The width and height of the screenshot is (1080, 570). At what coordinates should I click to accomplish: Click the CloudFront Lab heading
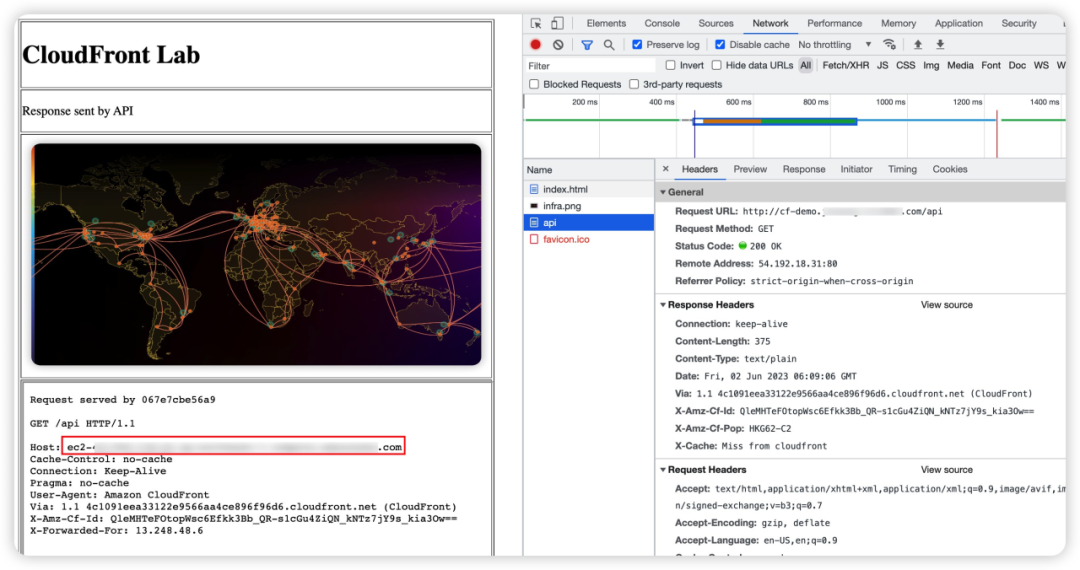(111, 54)
